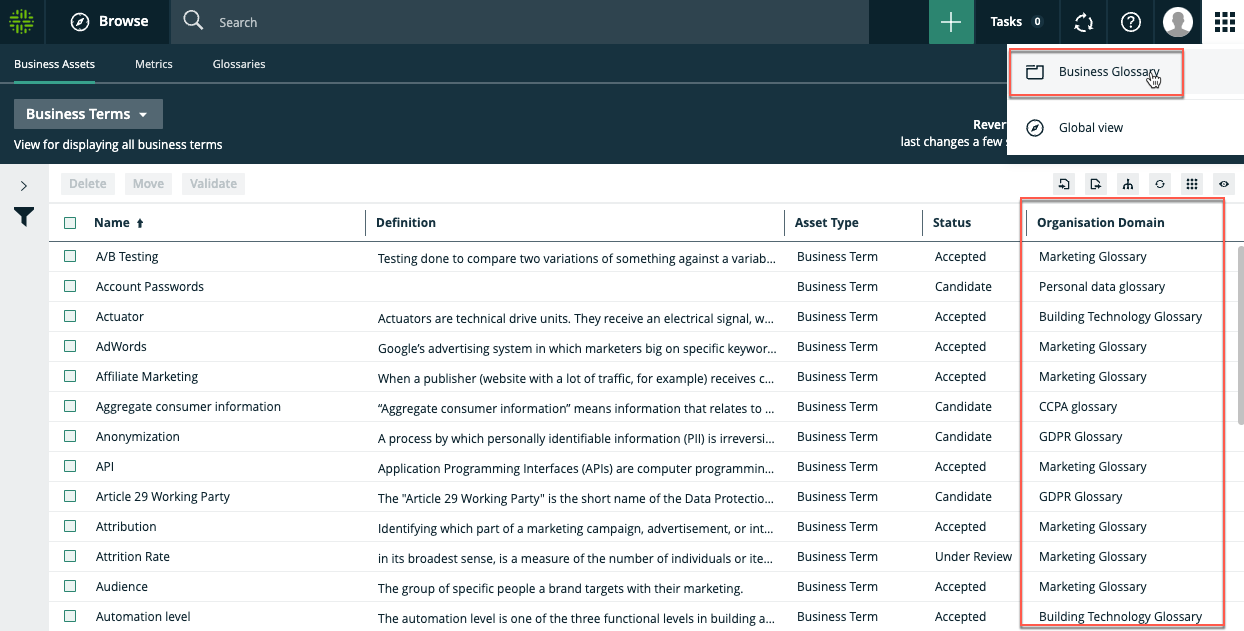Switch to the Business Assets tab

click(54, 64)
